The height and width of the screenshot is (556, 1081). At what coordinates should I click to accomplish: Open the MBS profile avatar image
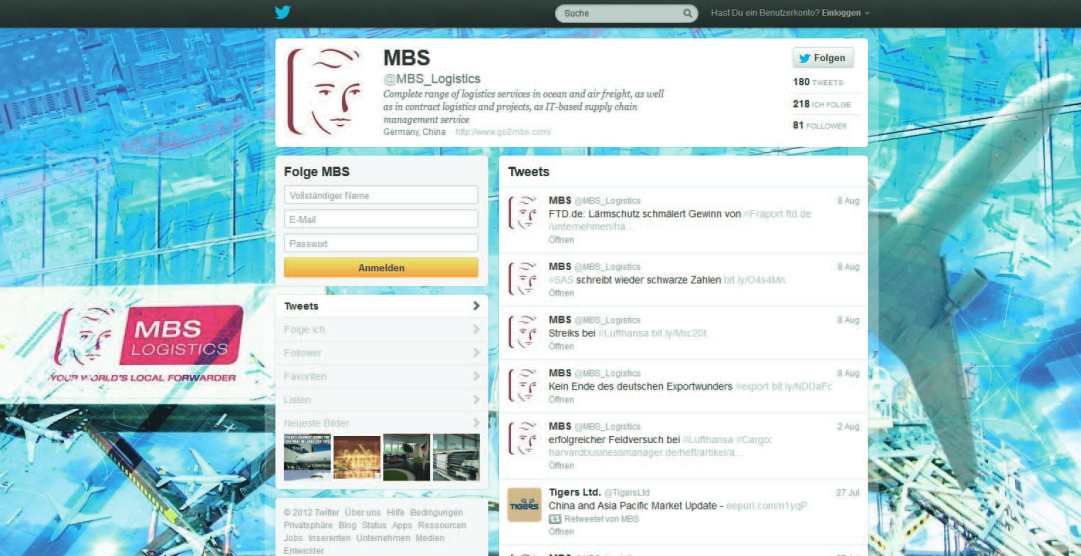coord(325,92)
